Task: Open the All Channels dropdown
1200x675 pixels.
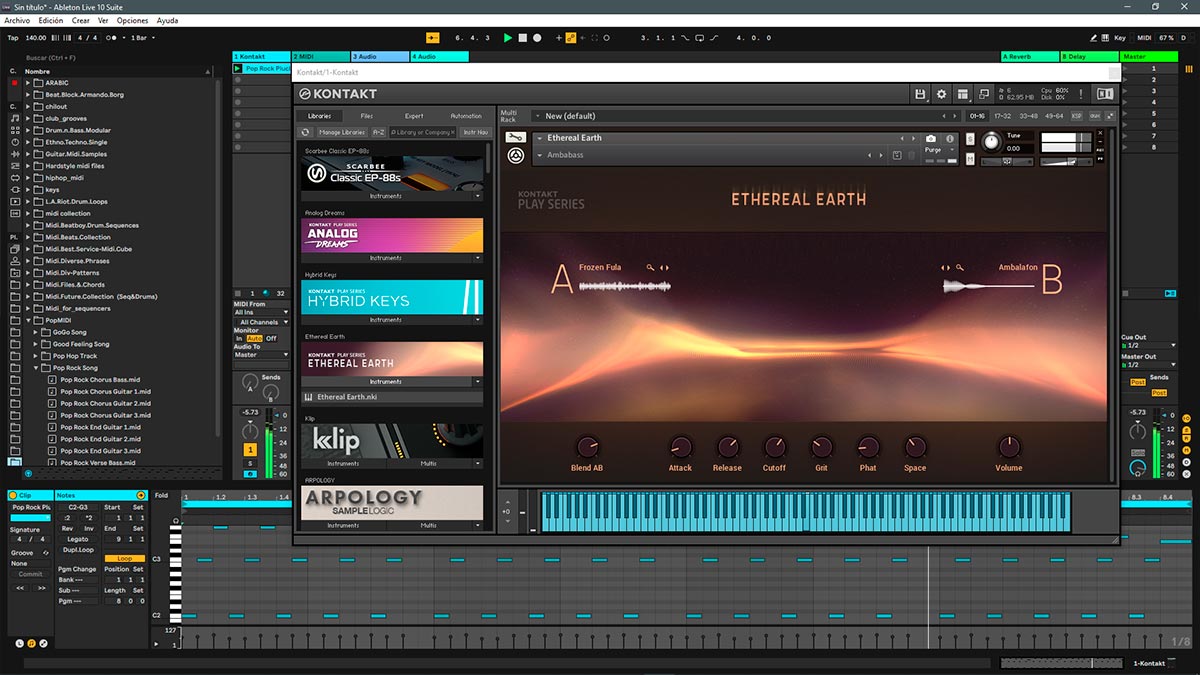Action: coord(261,322)
